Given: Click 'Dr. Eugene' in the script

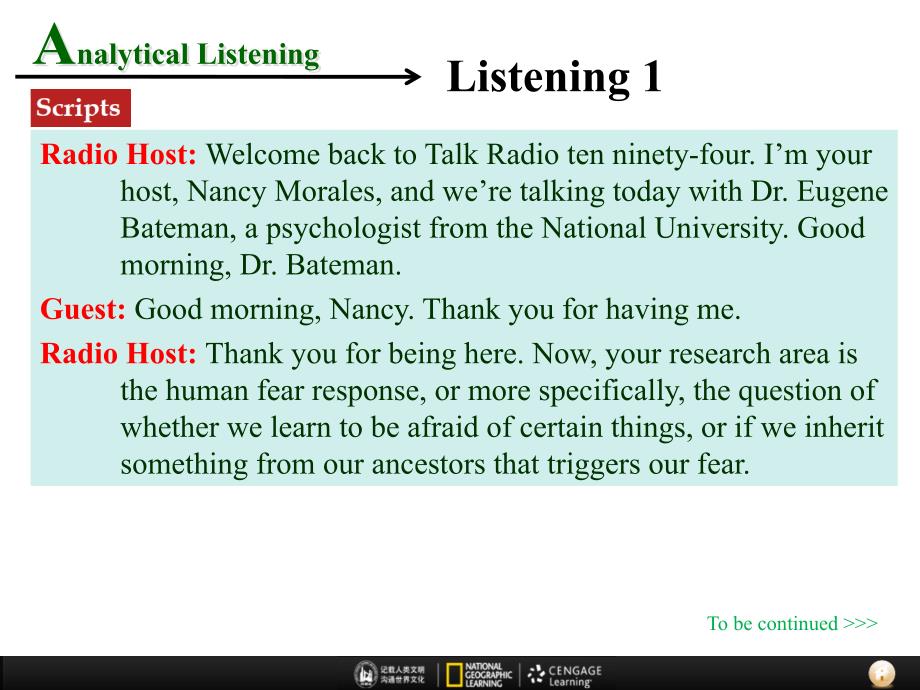Looking at the screenshot, I should click(x=801, y=192).
